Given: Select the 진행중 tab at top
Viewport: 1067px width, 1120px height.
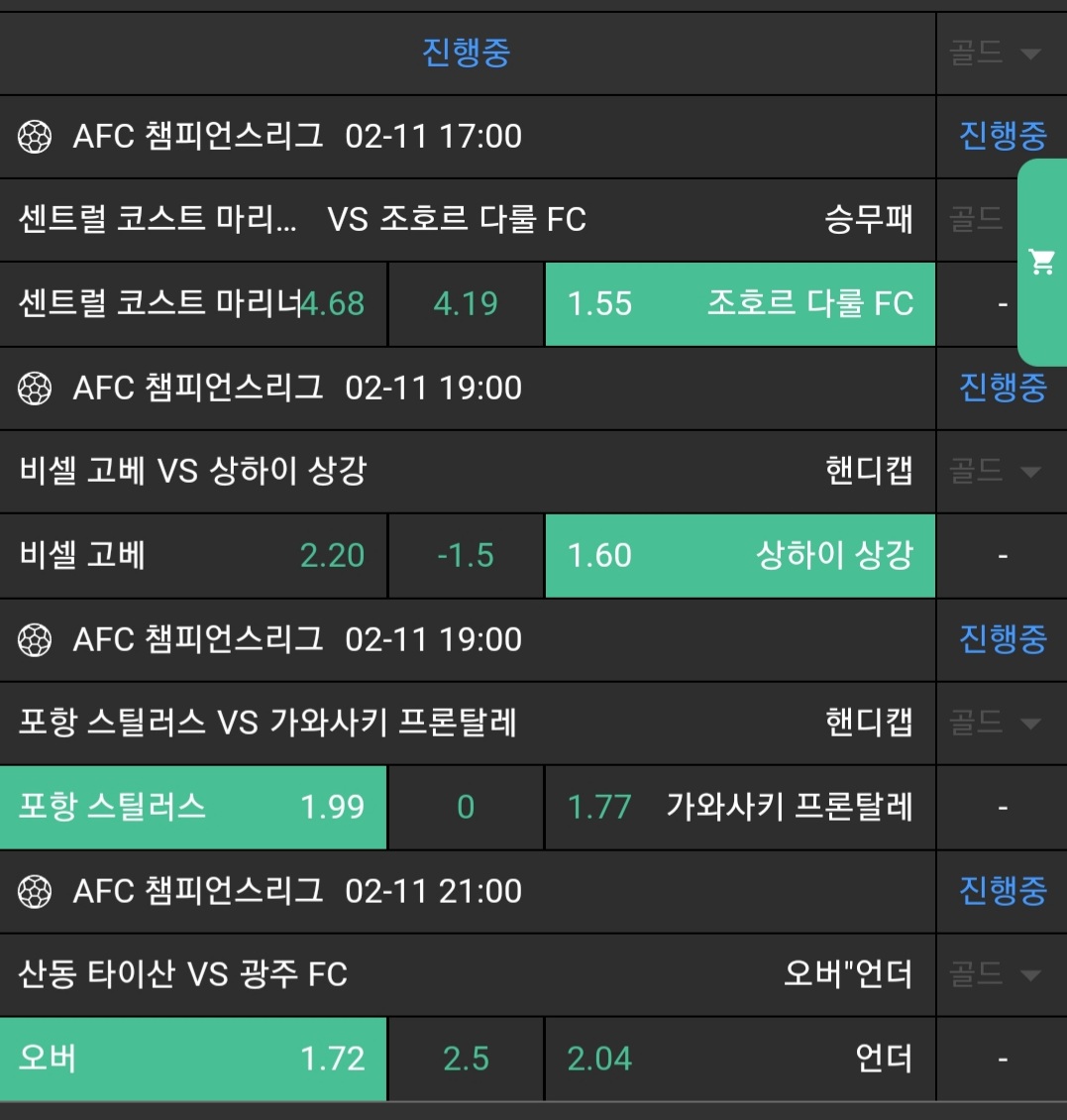Looking at the screenshot, I should click(466, 54).
